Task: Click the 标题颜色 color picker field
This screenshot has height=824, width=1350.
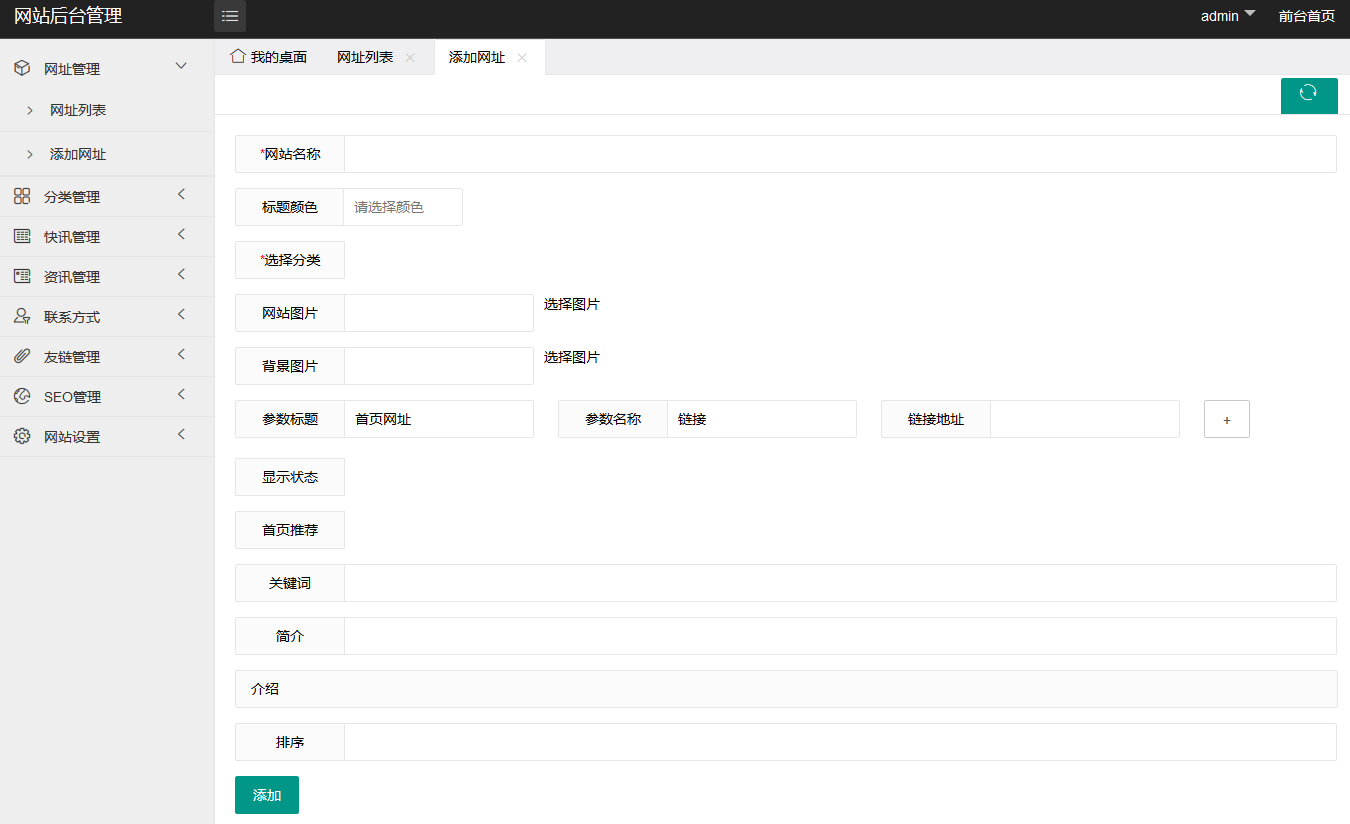Action: tap(402, 207)
